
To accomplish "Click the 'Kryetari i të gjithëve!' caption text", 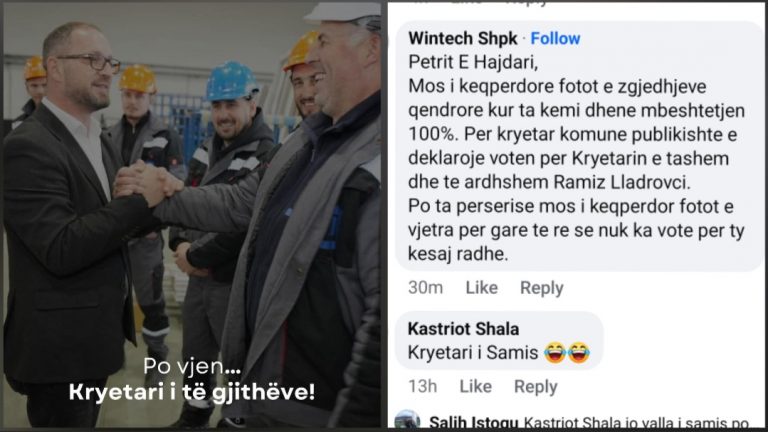I will [x=192, y=392].
